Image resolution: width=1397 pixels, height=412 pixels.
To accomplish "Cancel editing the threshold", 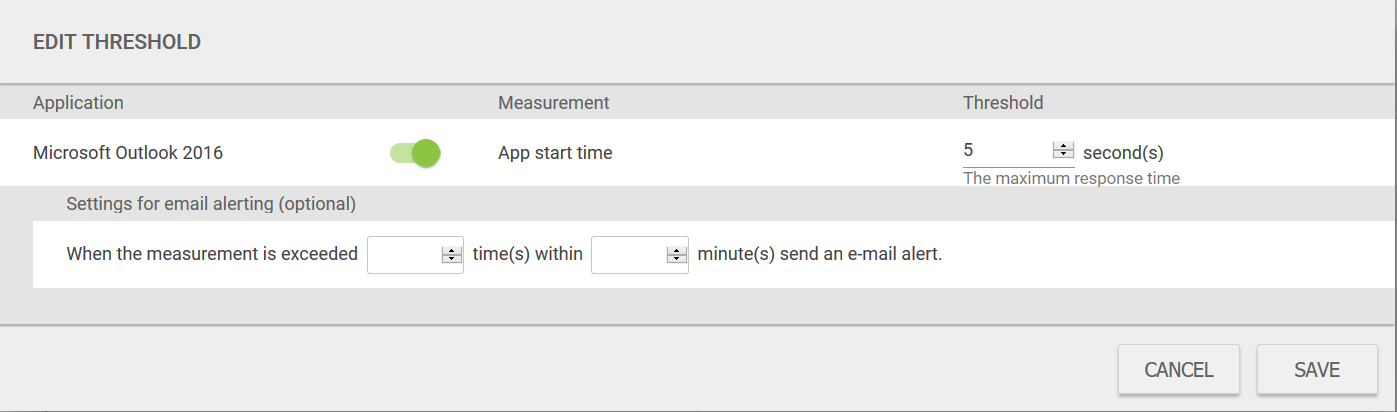I will [x=1179, y=370].
